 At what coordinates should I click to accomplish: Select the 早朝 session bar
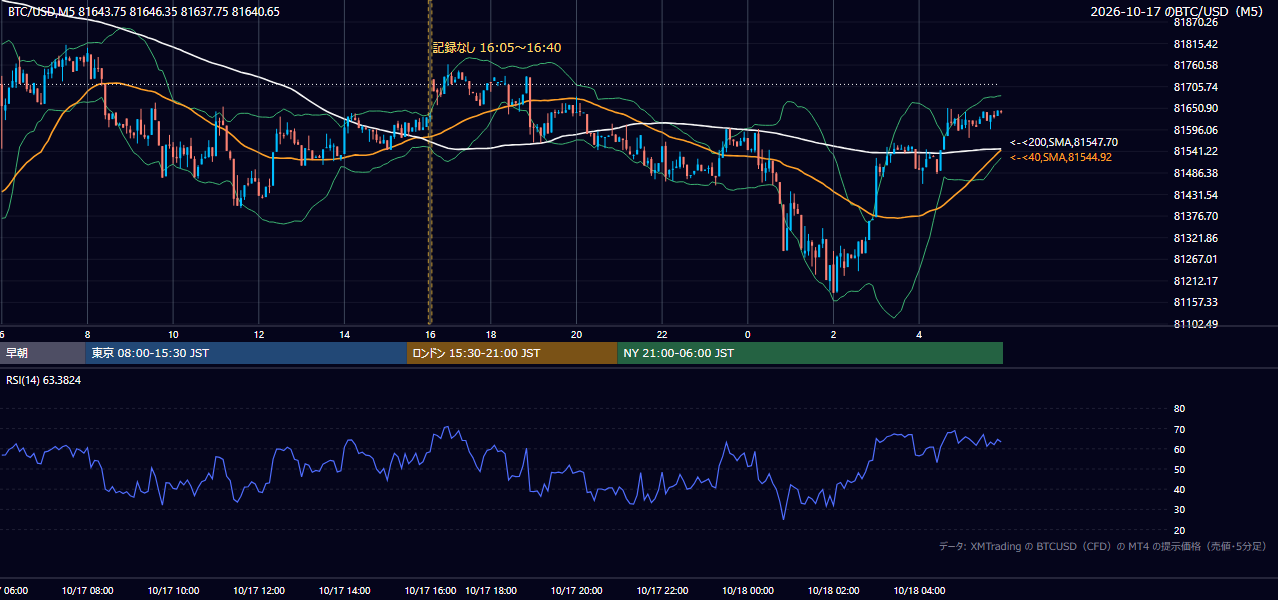click(43, 353)
